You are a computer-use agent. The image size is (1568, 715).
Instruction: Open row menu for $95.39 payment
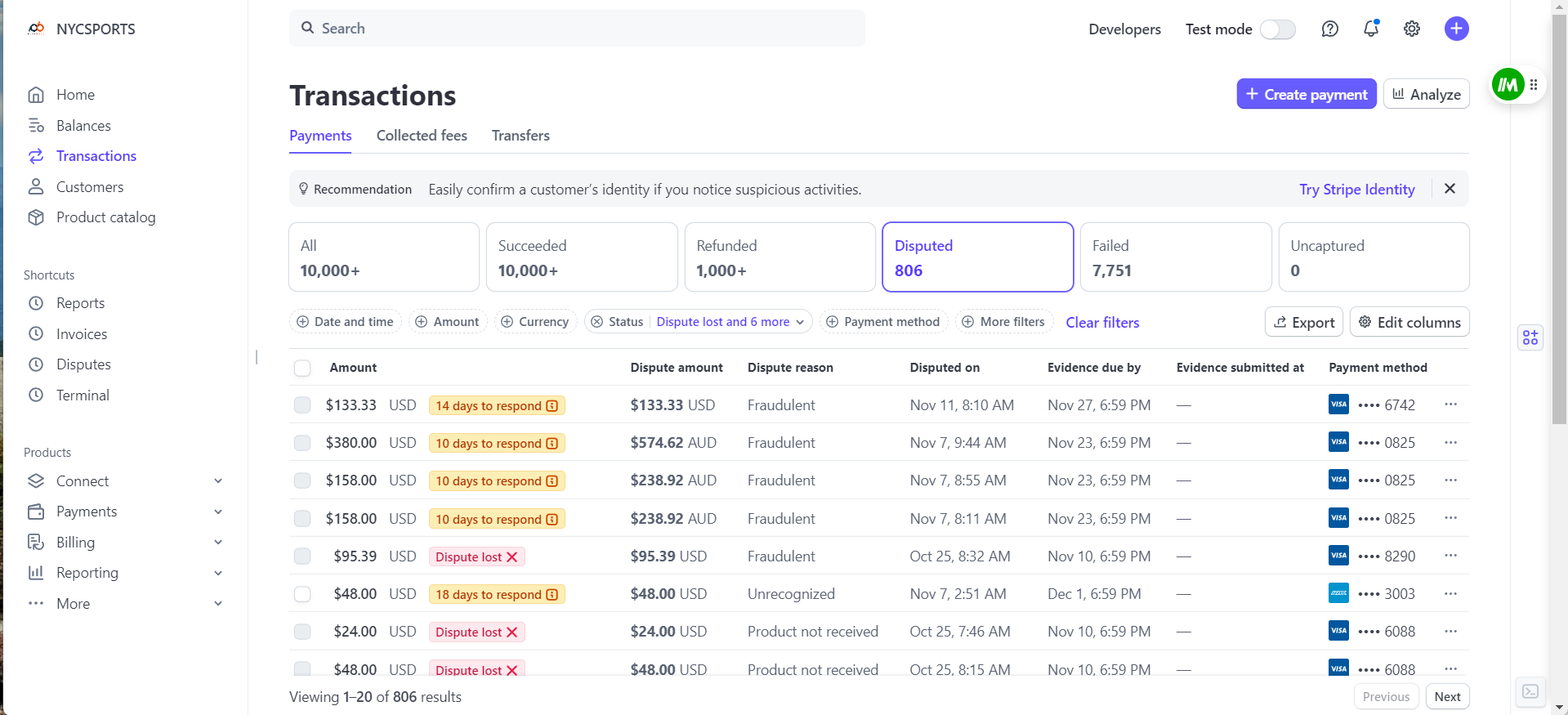point(1451,556)
